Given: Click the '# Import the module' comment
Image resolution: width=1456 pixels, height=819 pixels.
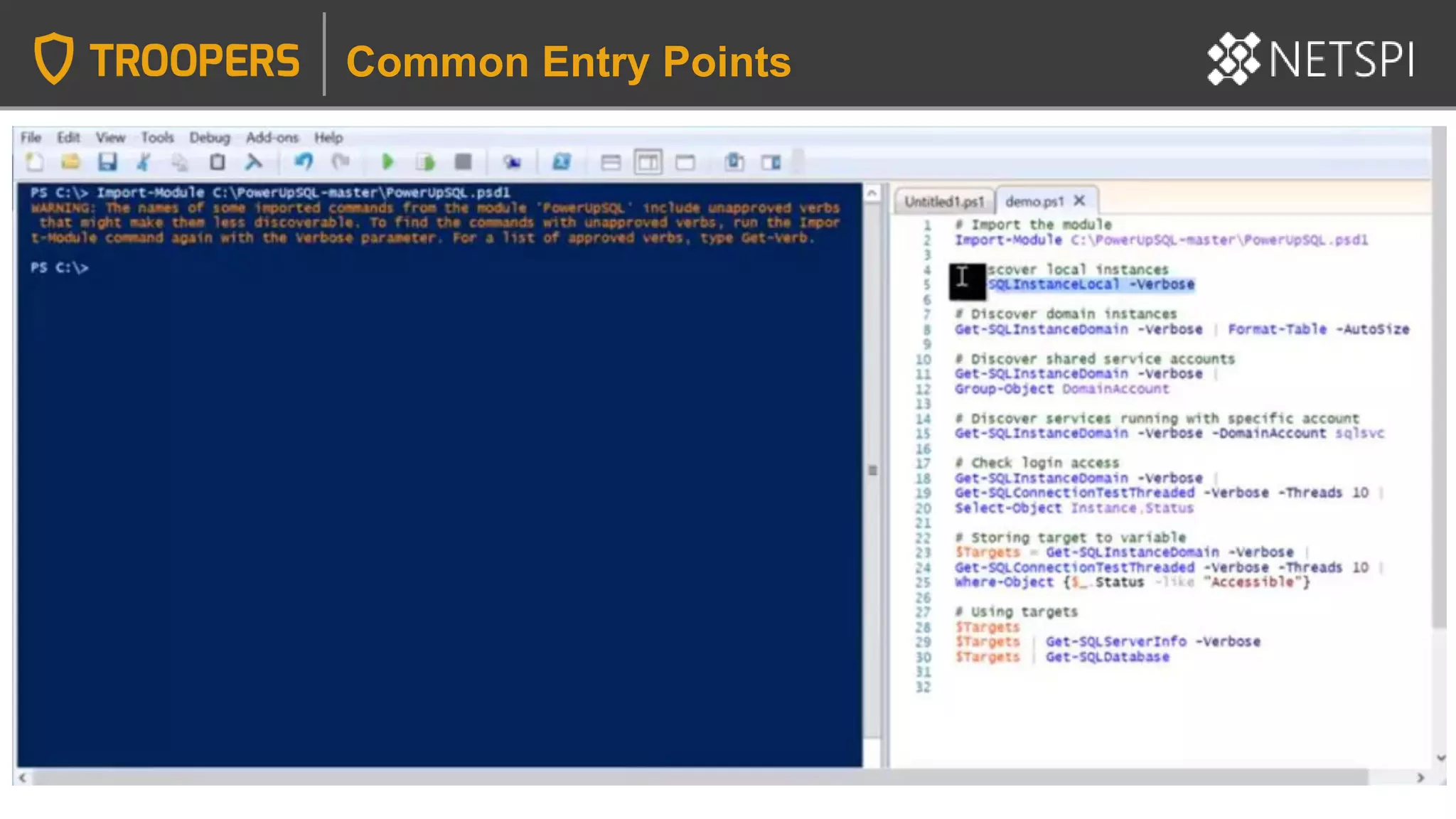Looking at the screenshot, I should 1033,225.
